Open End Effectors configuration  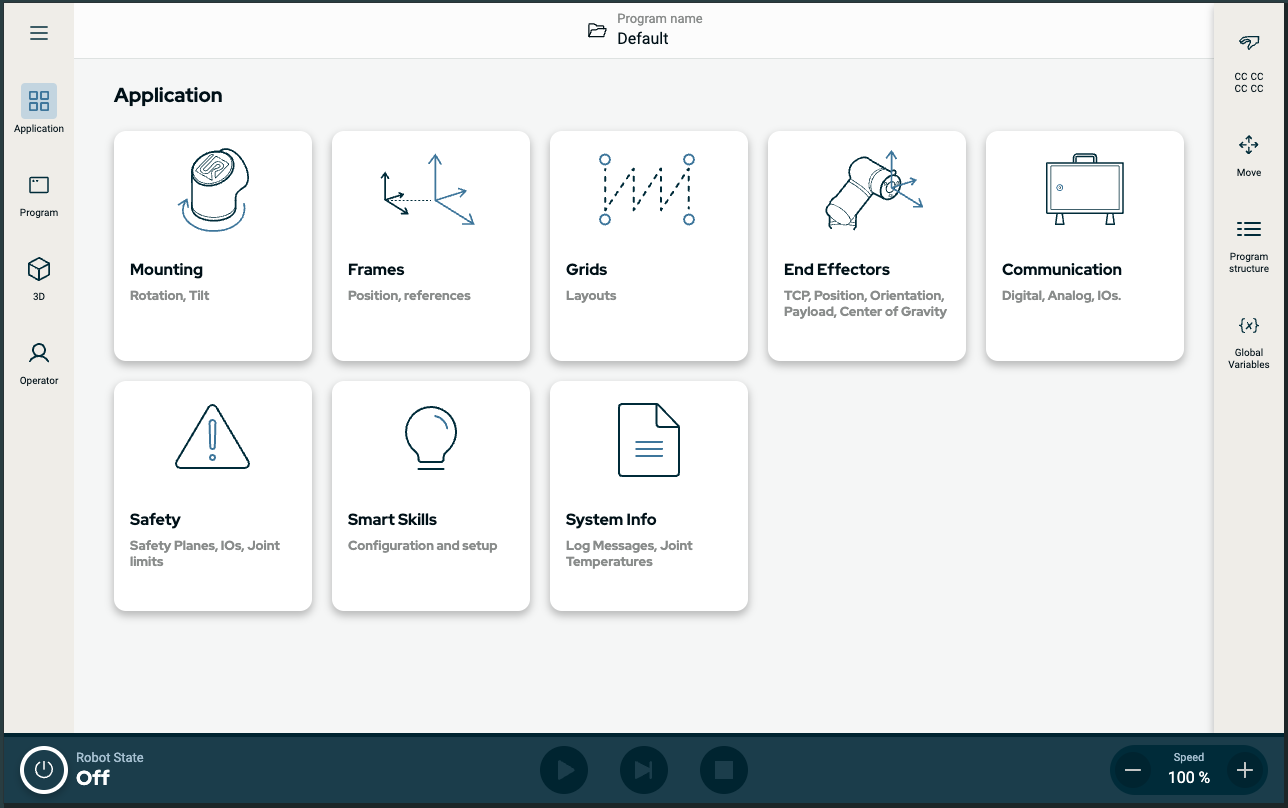(x=866, y=245)
